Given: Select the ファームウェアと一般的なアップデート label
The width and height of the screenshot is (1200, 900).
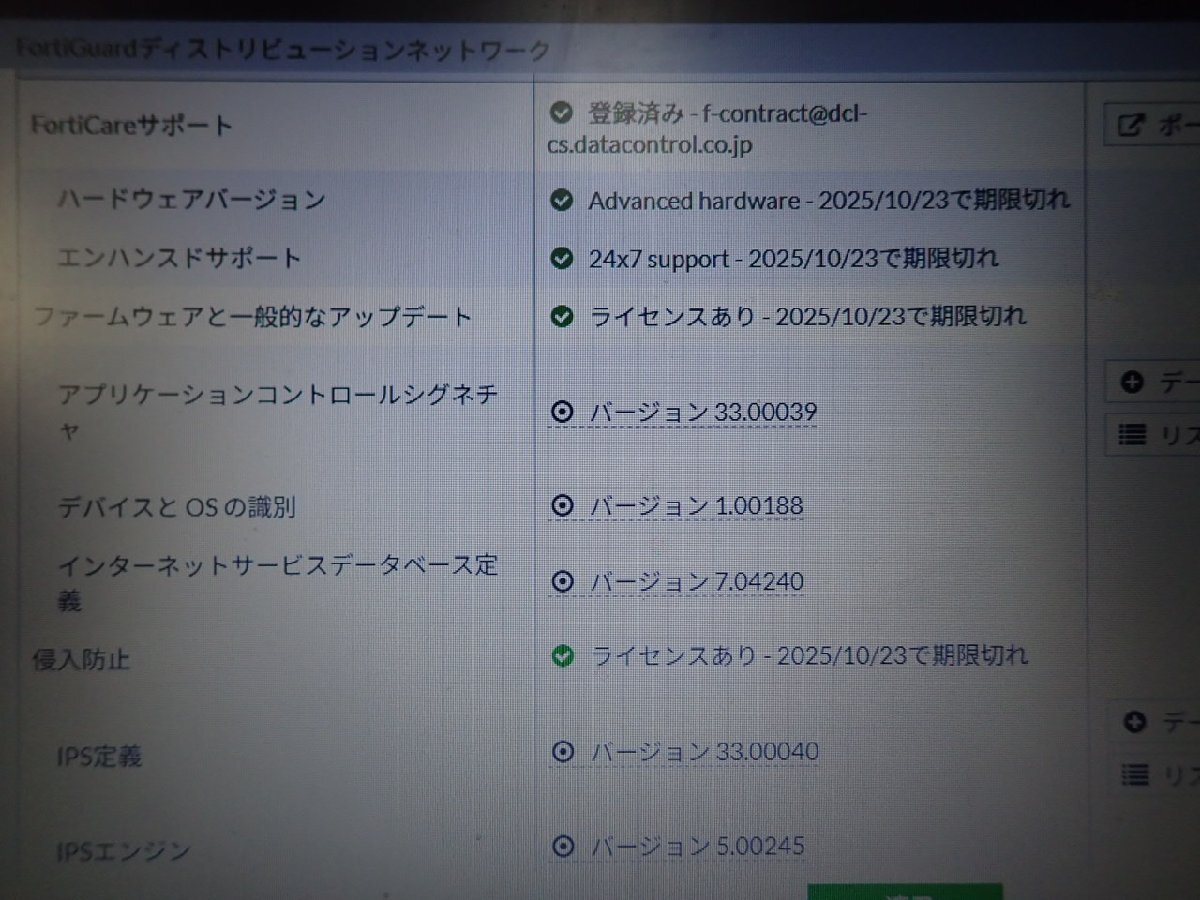Looking at the screenshot, I should click(252, 318).
